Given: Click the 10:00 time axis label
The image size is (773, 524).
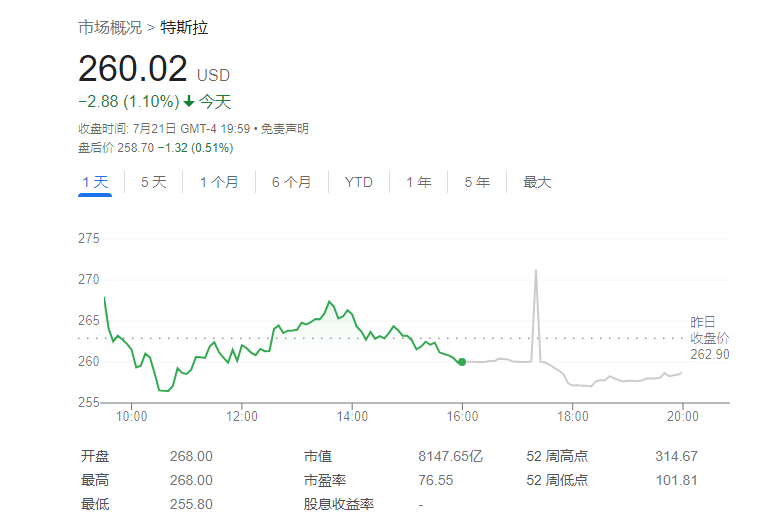Looking at the screenshot, I should (132, 417).
